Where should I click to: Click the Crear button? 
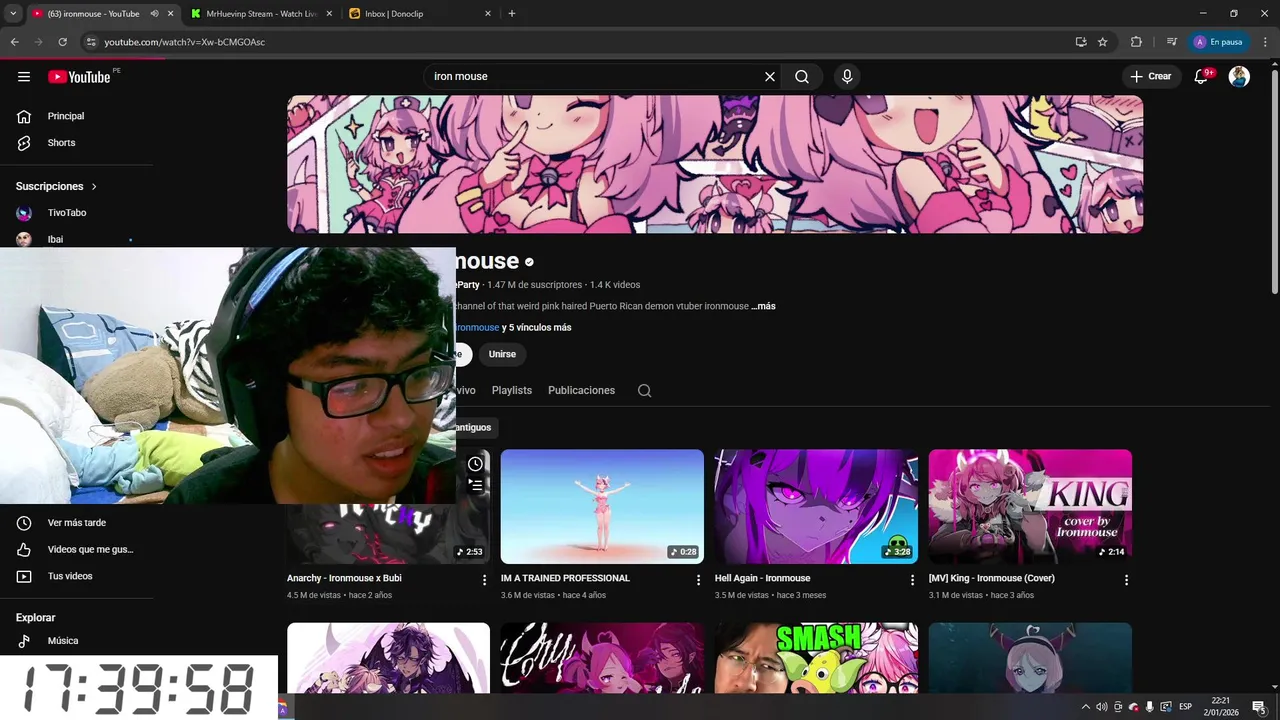[x=1151, y=77]
